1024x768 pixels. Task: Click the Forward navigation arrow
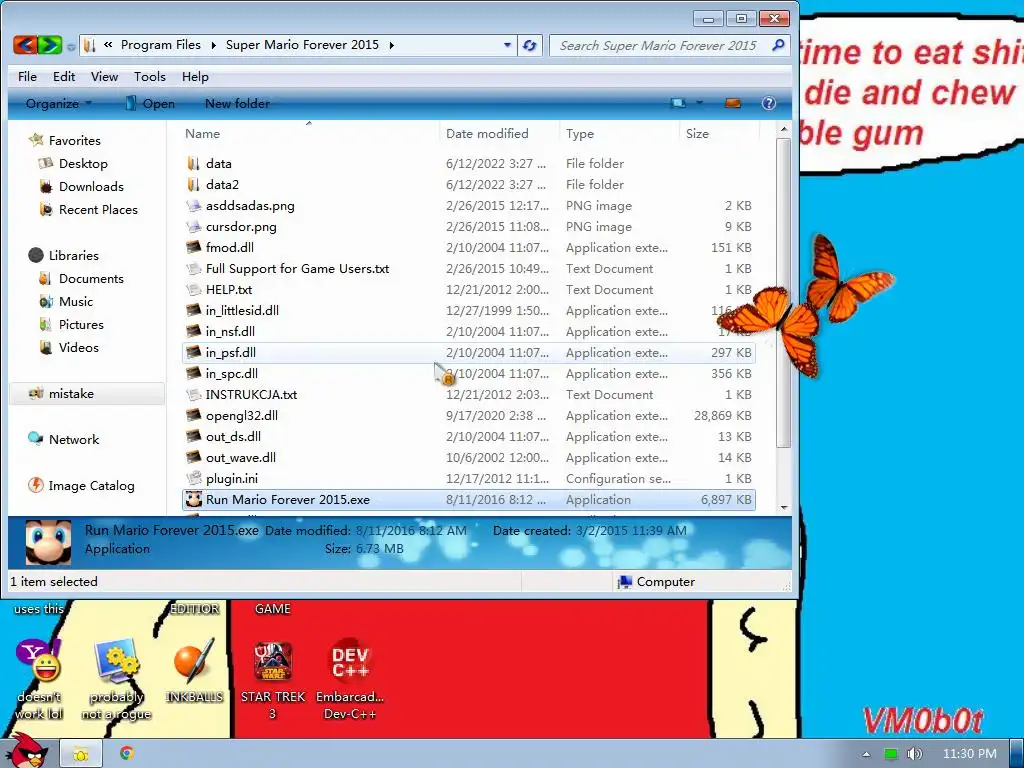tap(50, 45)
